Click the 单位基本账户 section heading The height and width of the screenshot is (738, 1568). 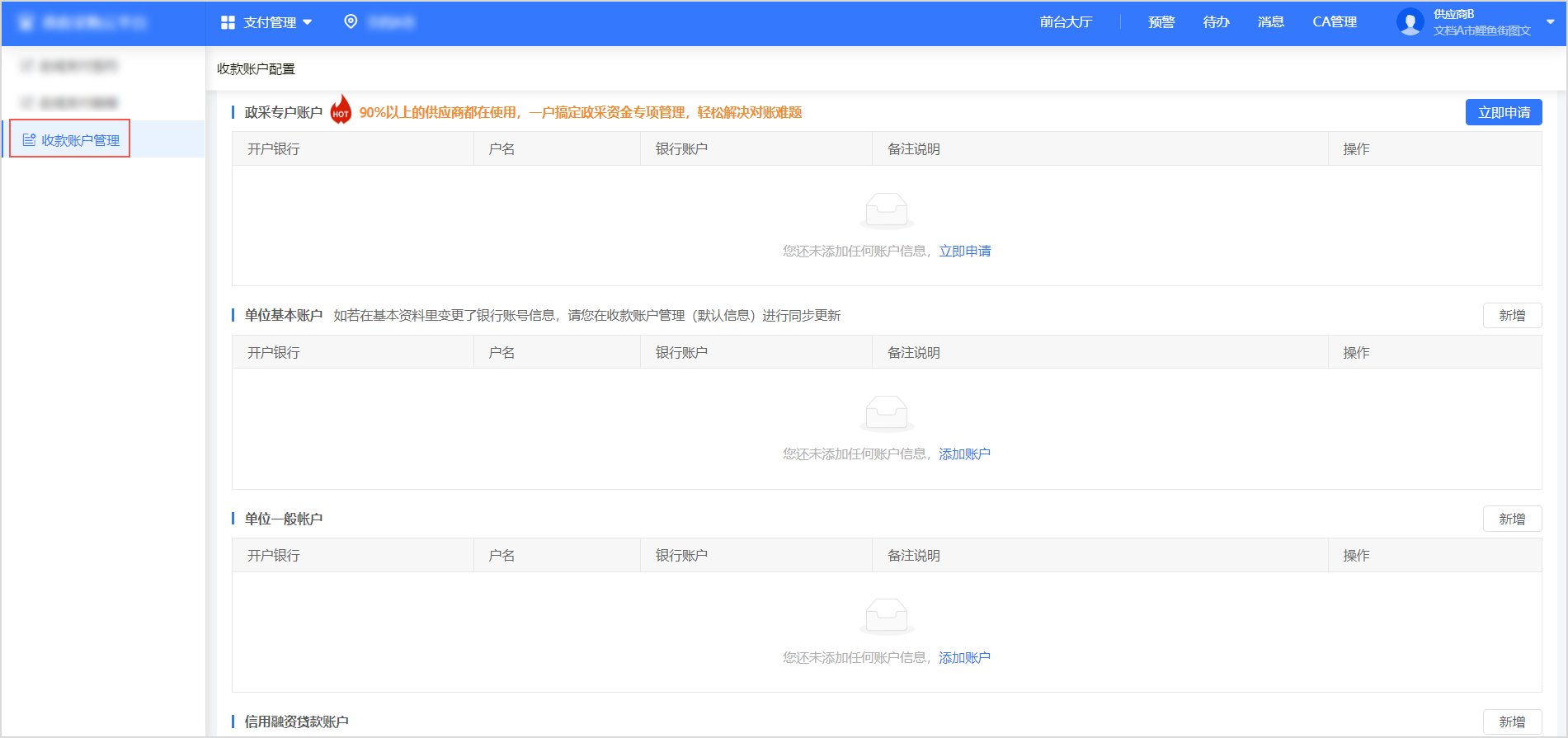[x=284, y=315]
